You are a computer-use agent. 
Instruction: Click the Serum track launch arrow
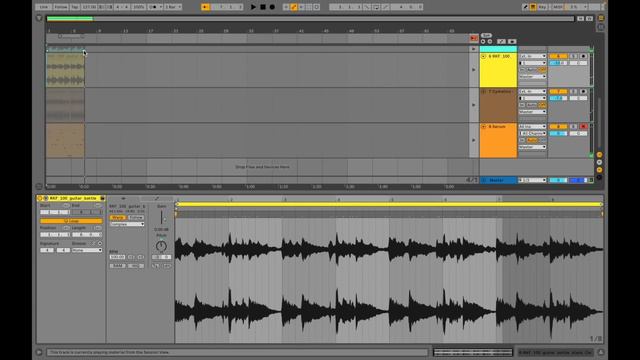tap(473, 140)
